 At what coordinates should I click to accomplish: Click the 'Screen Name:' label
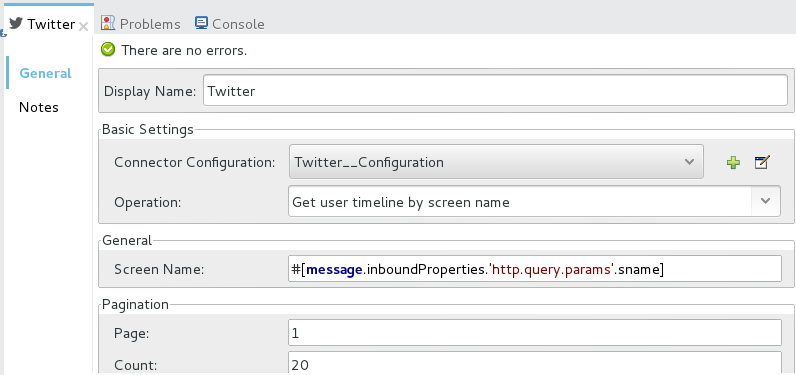point(159,269)
